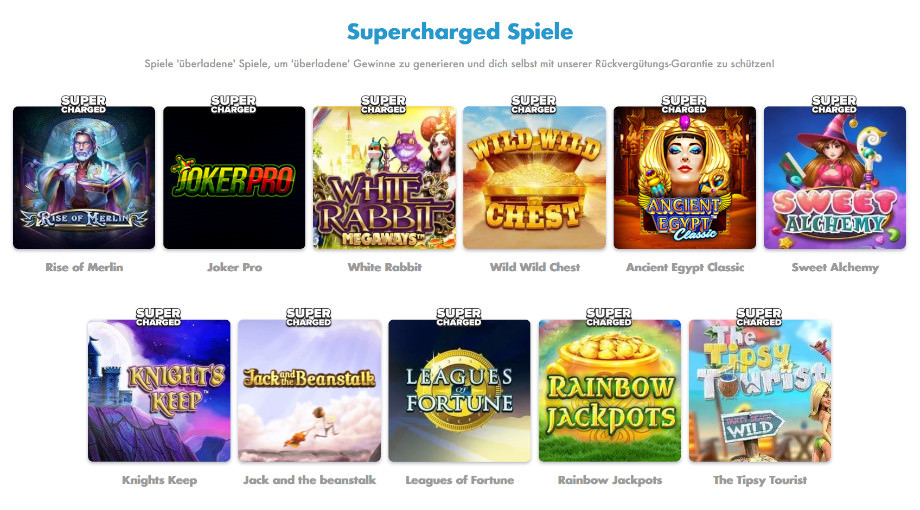Open the Sweet Alchemy game thumbnail

pyautogui.click(x=835, y=177)
